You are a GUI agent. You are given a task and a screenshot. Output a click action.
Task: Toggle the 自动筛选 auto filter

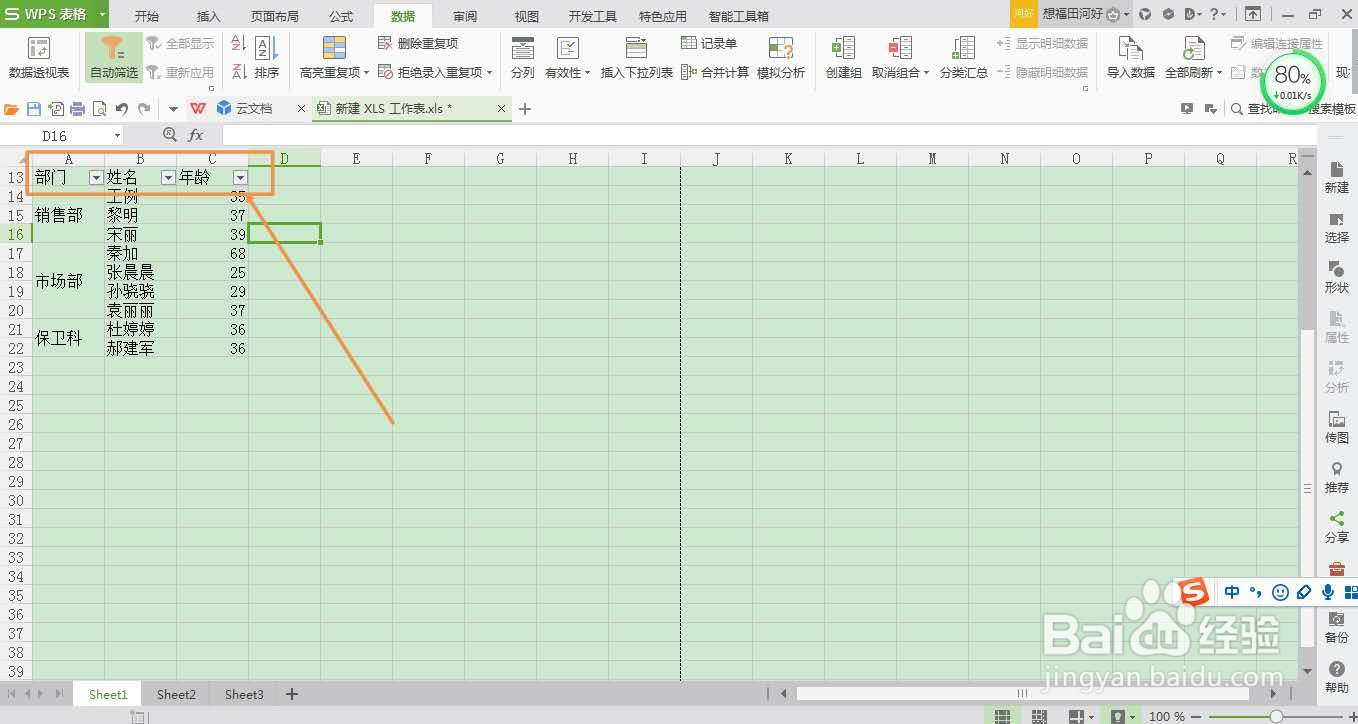(114, 58)
